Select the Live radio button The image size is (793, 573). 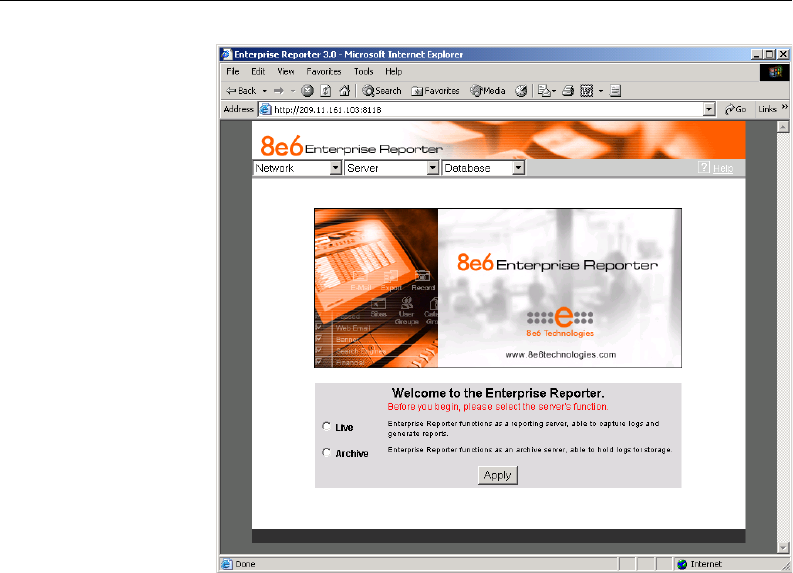click(327, 426)
